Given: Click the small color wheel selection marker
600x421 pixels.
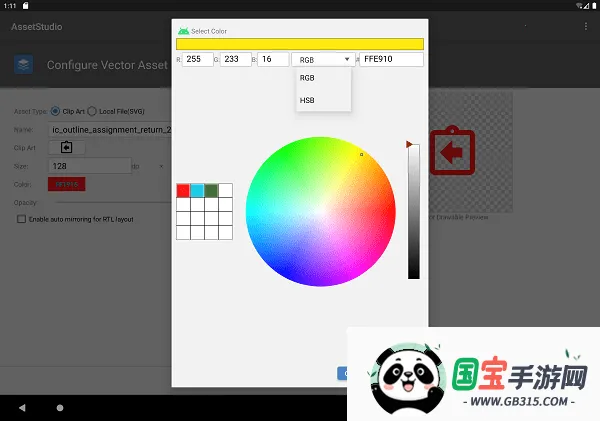Looking at the screenshot, I should [x=362, y=155].
